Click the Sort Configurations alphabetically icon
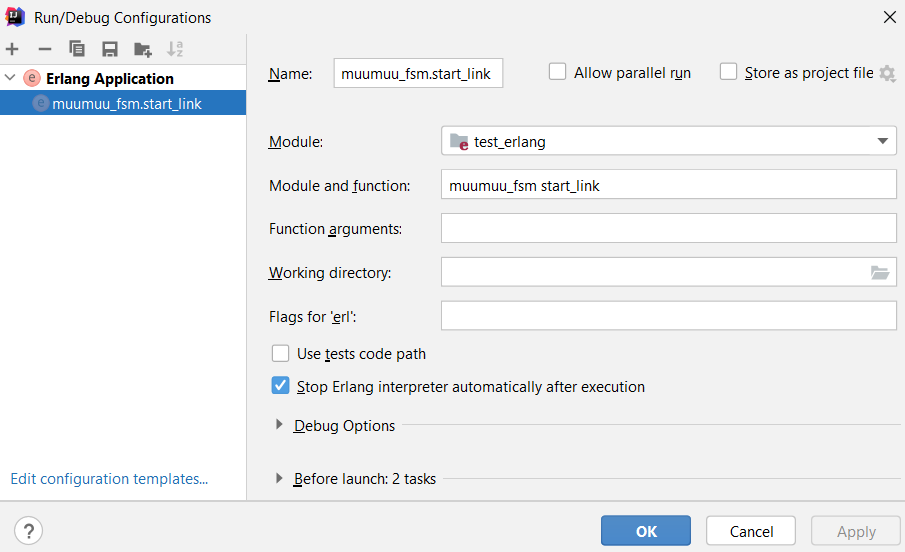This screenshot has height=552, width=905. coord(175,49)
